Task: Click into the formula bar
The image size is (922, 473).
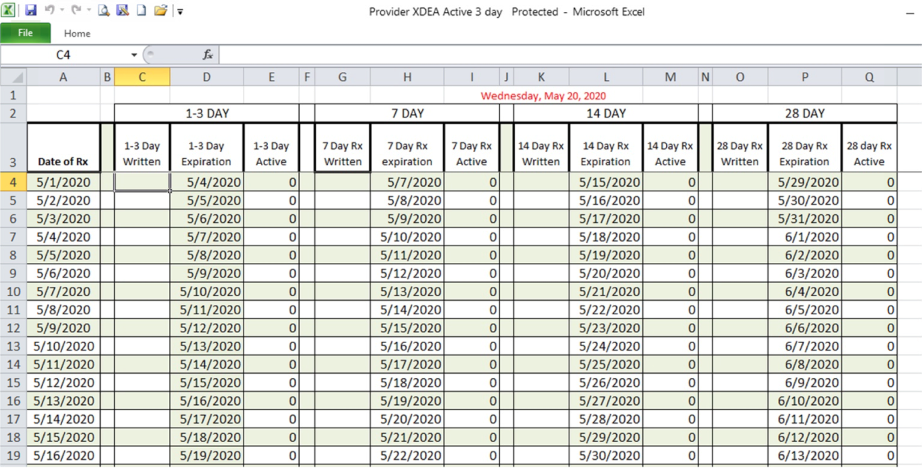Action: [x=570, y=55]
